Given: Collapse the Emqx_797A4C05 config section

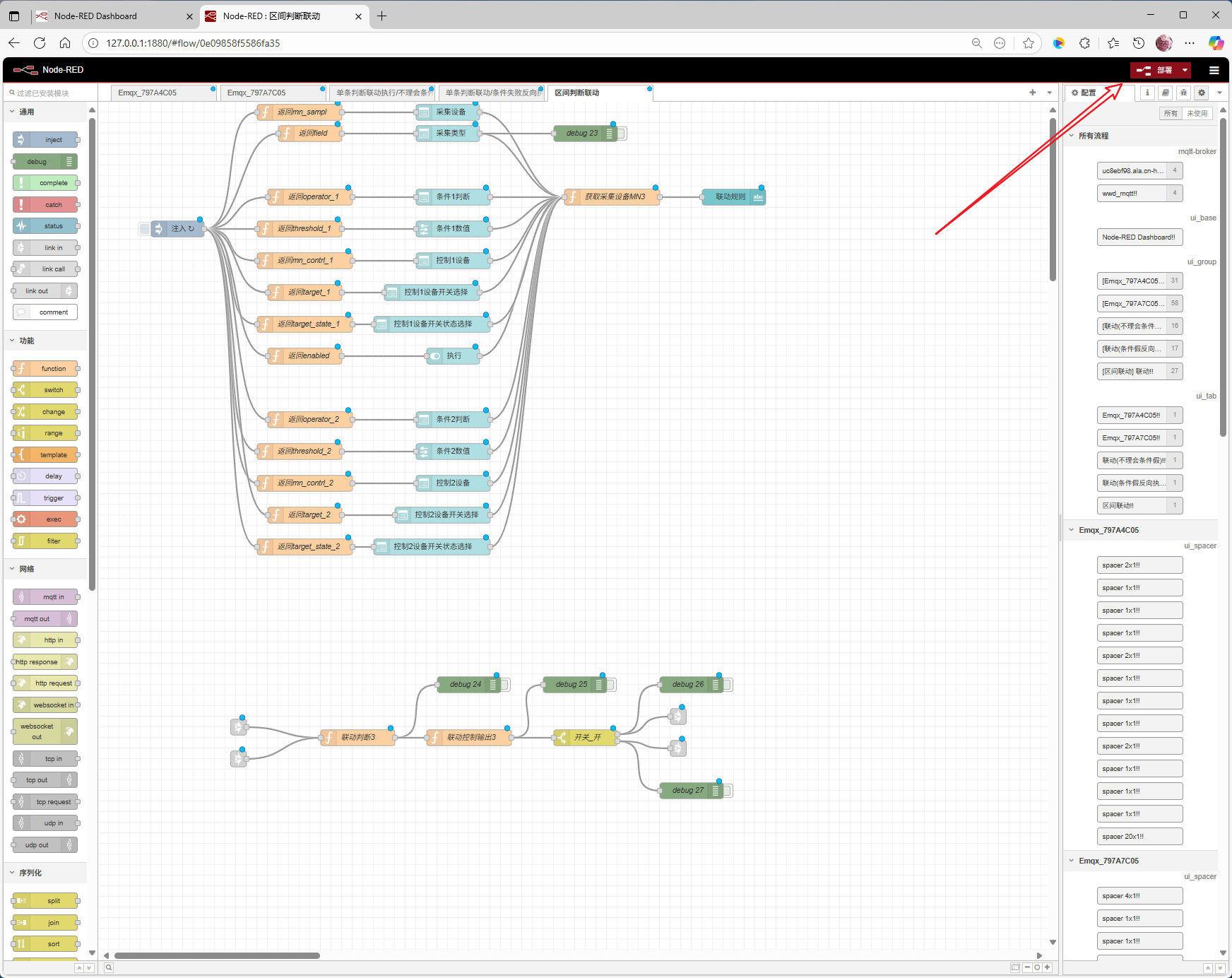Looking at the screenshot, I should tap(1072, 530).
